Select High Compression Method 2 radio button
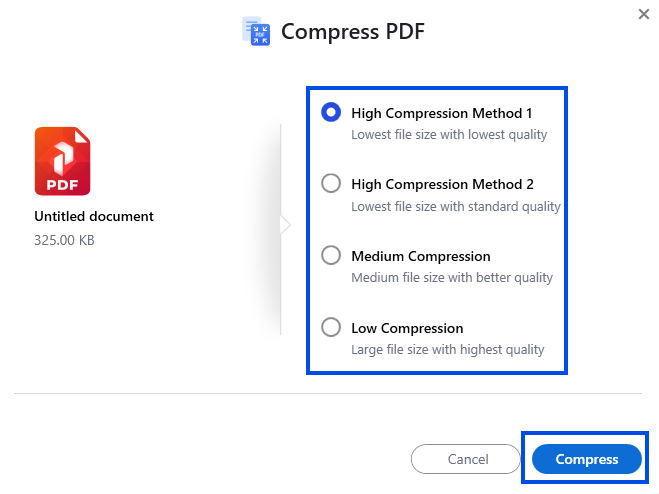The height and width of the screenshot is (494, 659). click(331, 184)
